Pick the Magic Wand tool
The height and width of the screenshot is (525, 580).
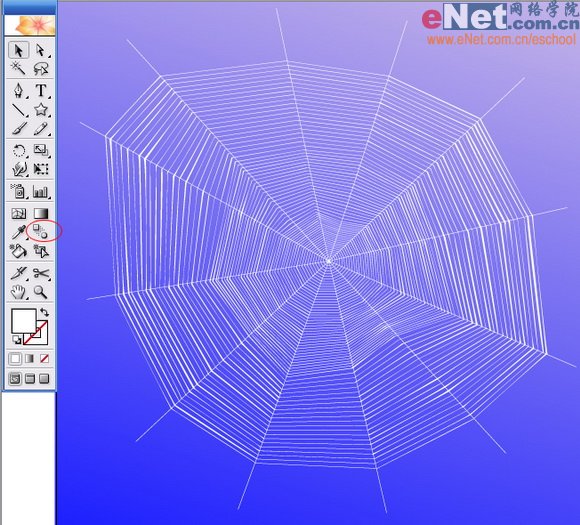click(18, 68)
